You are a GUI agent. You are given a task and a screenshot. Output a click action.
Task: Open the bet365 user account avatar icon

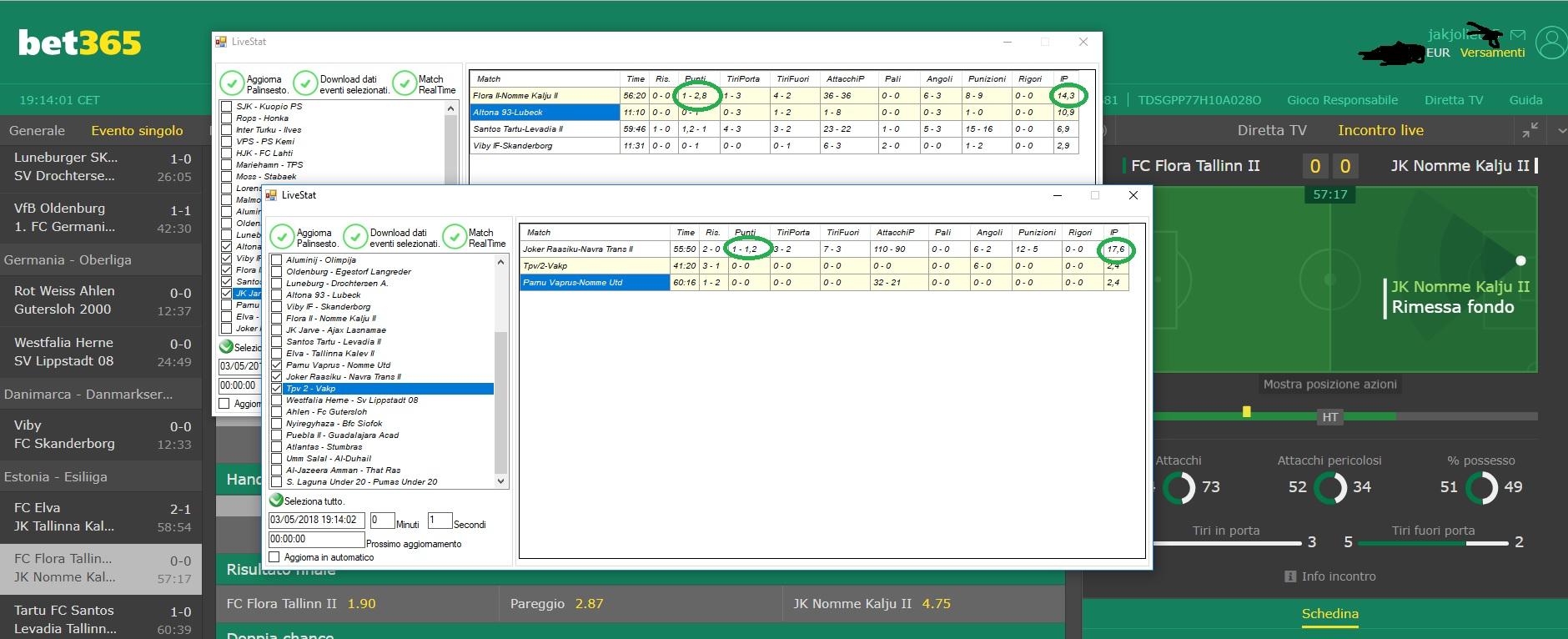1552,43
